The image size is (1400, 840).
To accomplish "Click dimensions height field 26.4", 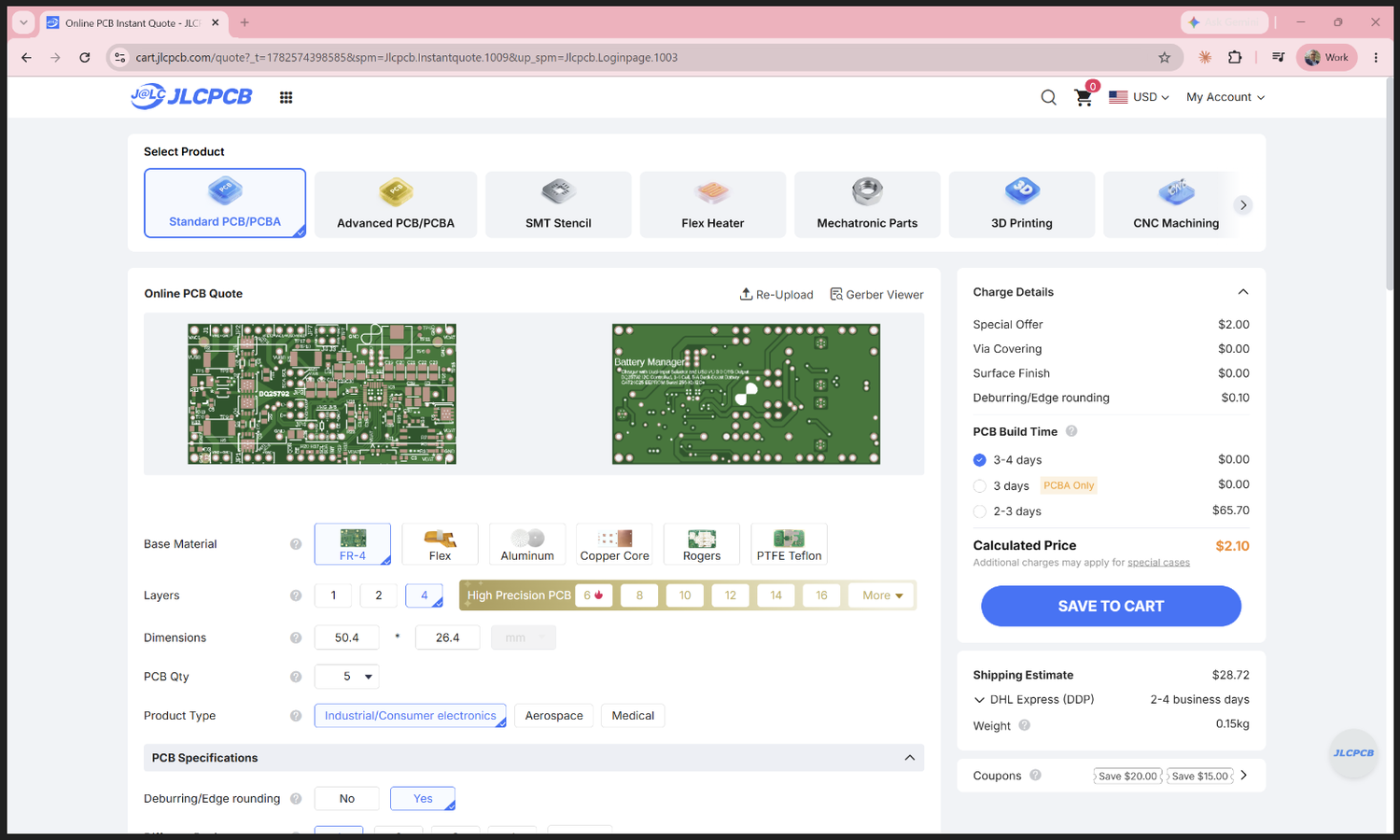I will [x=448, y=637].
